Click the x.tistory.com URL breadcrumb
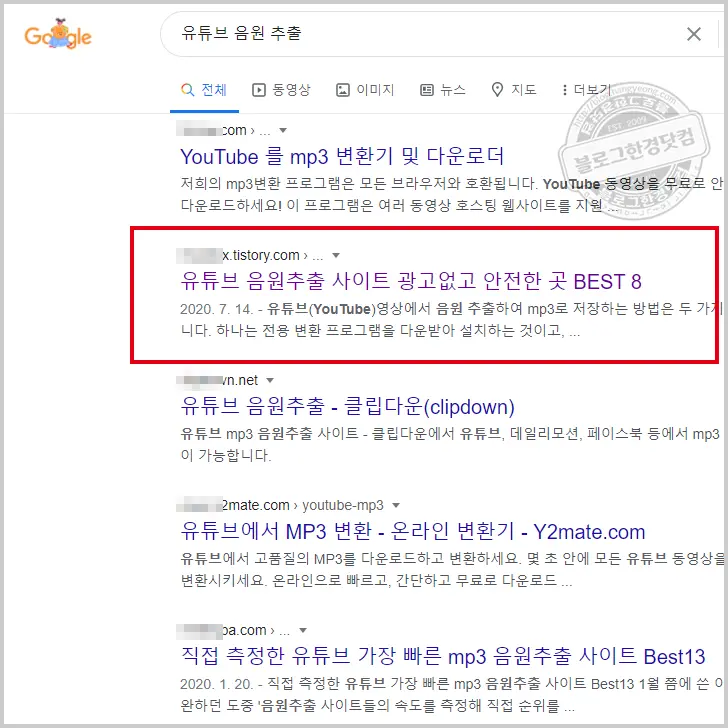Screen dimensions: 728x728 point(249,255)
